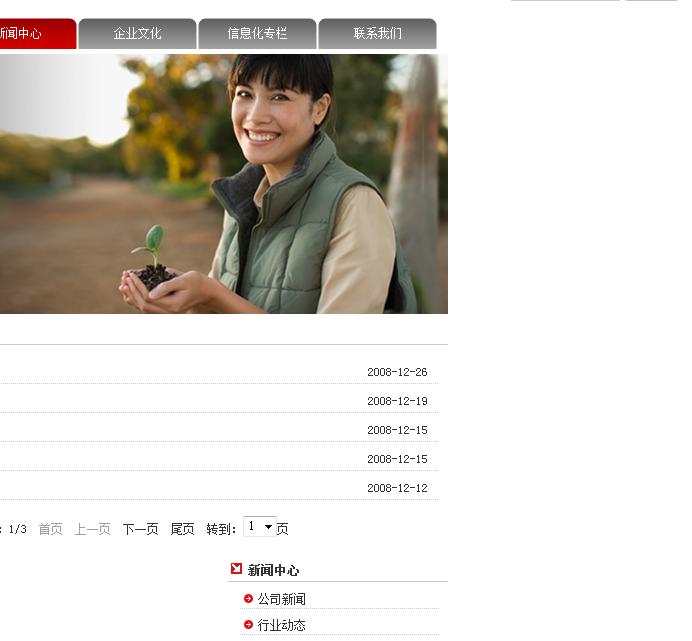Go to 上一页 previous page link
The width and height of the screenshot is (692, 641).
(93, 529)
